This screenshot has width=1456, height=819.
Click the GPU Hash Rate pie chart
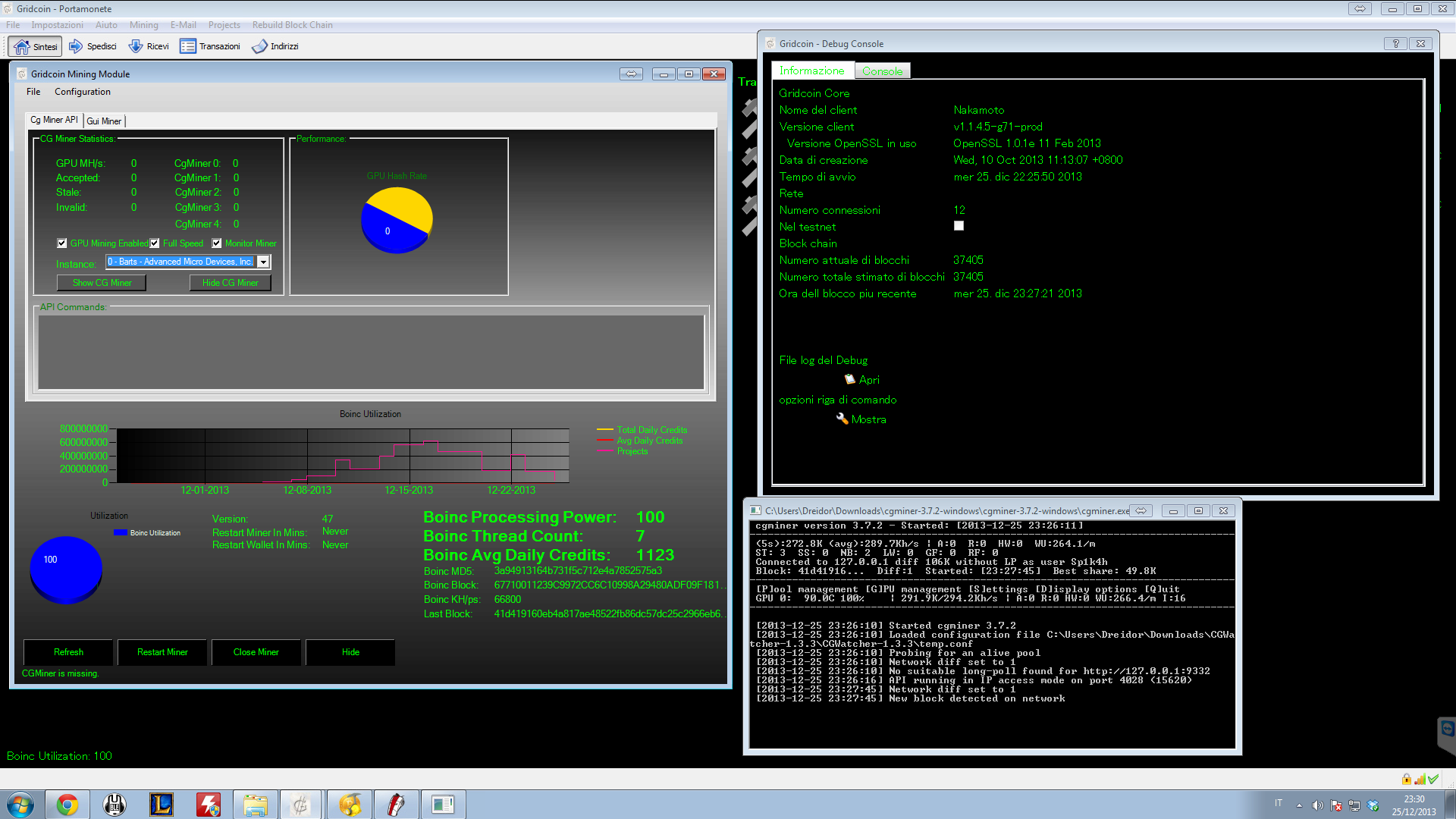pos(397,220)
